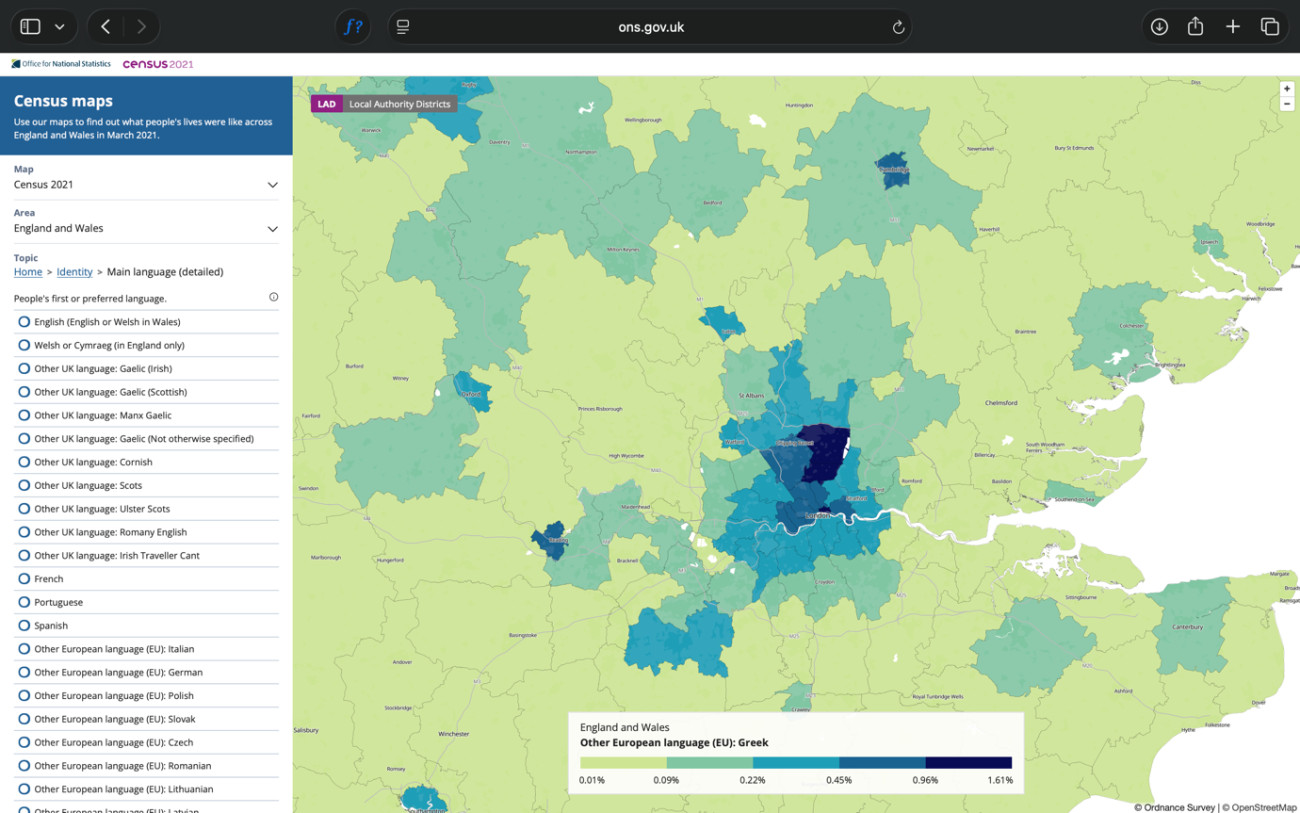Click the Identity breadcrumb link
Screen dimensions: 1300x813
point(74,272)
